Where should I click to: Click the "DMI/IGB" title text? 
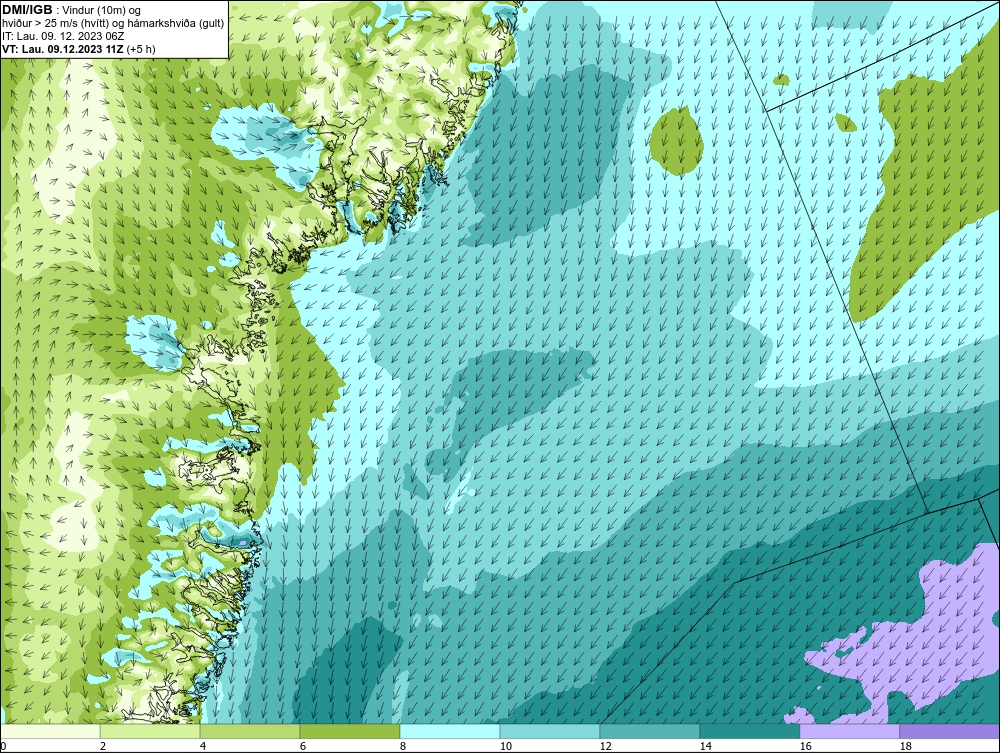point(27,10)
